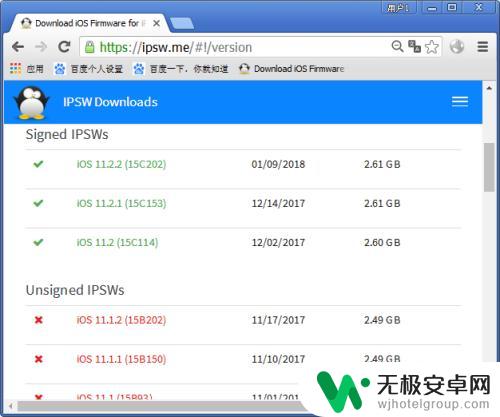Image resolution: width=500 pixels, height=417 pixels.
Task: Click green checkmark for iOS 11.2
Action: coord(38,242)
